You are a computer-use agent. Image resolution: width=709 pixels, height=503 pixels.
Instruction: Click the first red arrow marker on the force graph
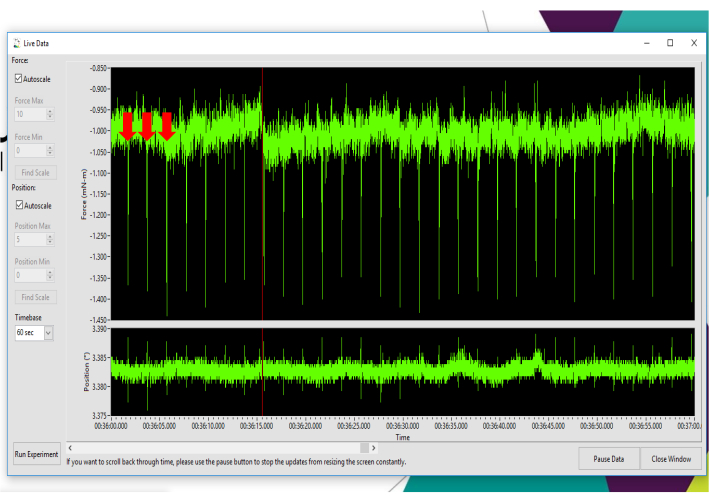(x=127, y=126)
